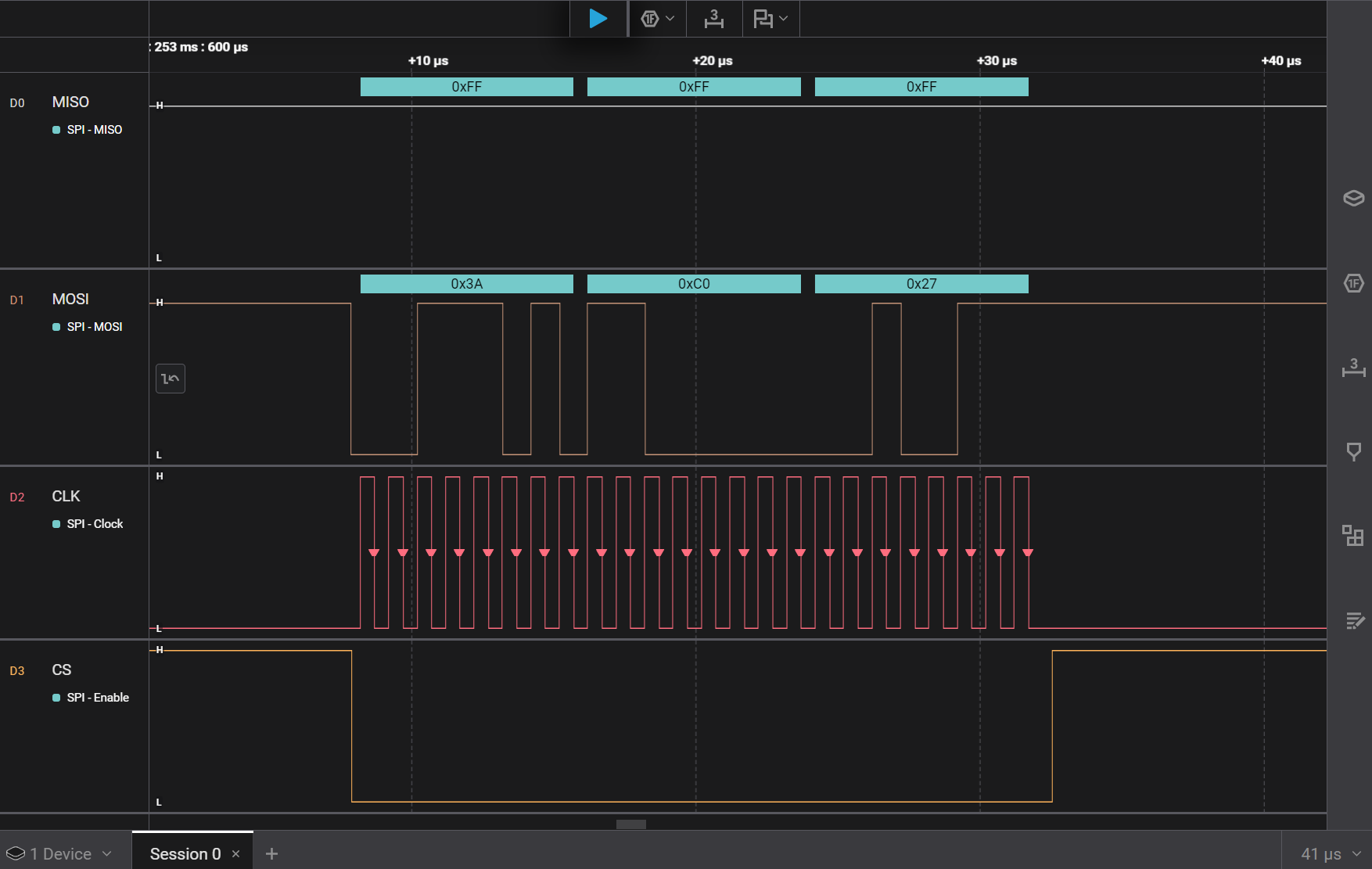
Task: Select the MISO 0xFF frame above 0xC0
Action: [x=694, y=87]
